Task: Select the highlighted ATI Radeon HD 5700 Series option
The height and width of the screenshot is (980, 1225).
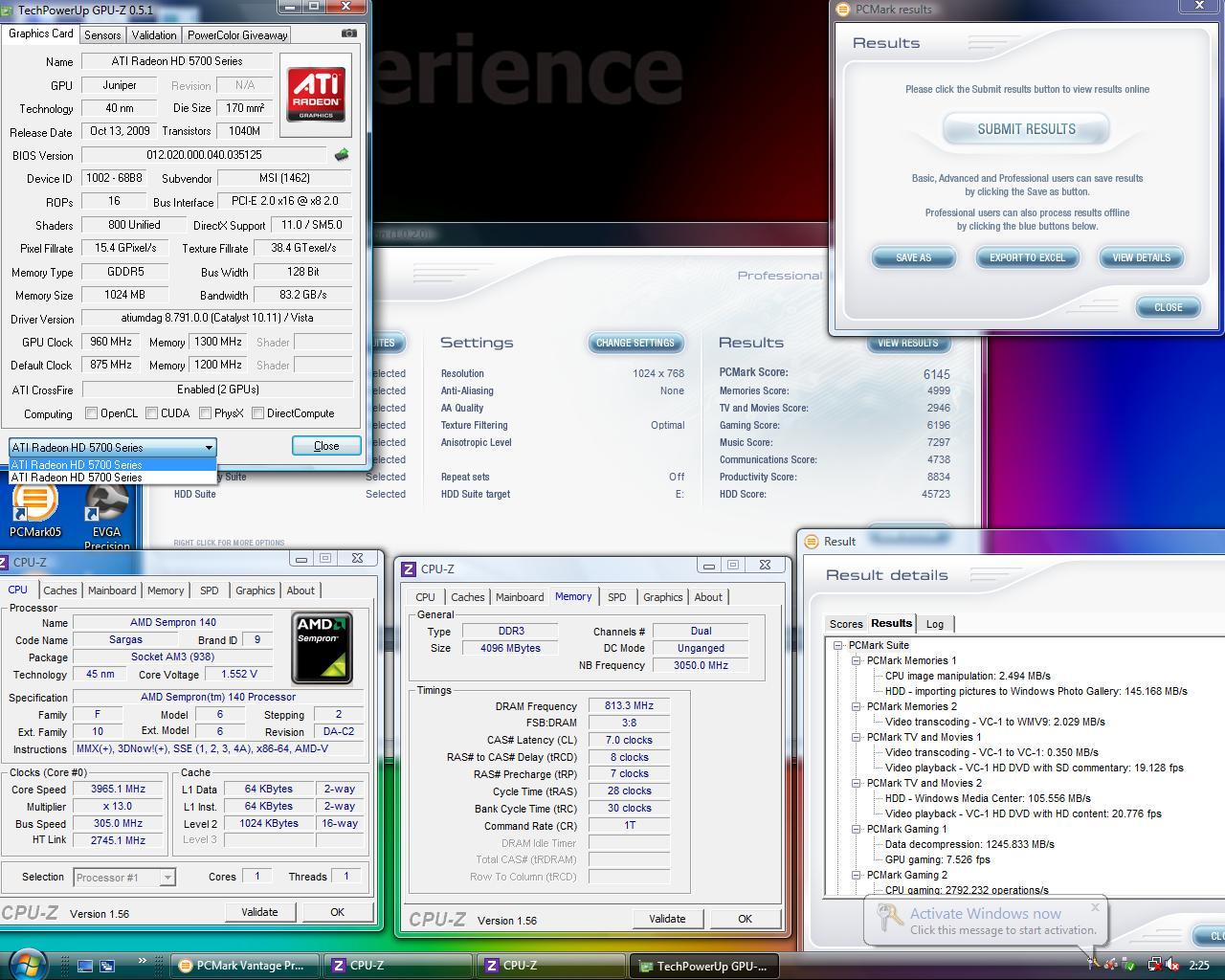Action: tap(112, 465)
